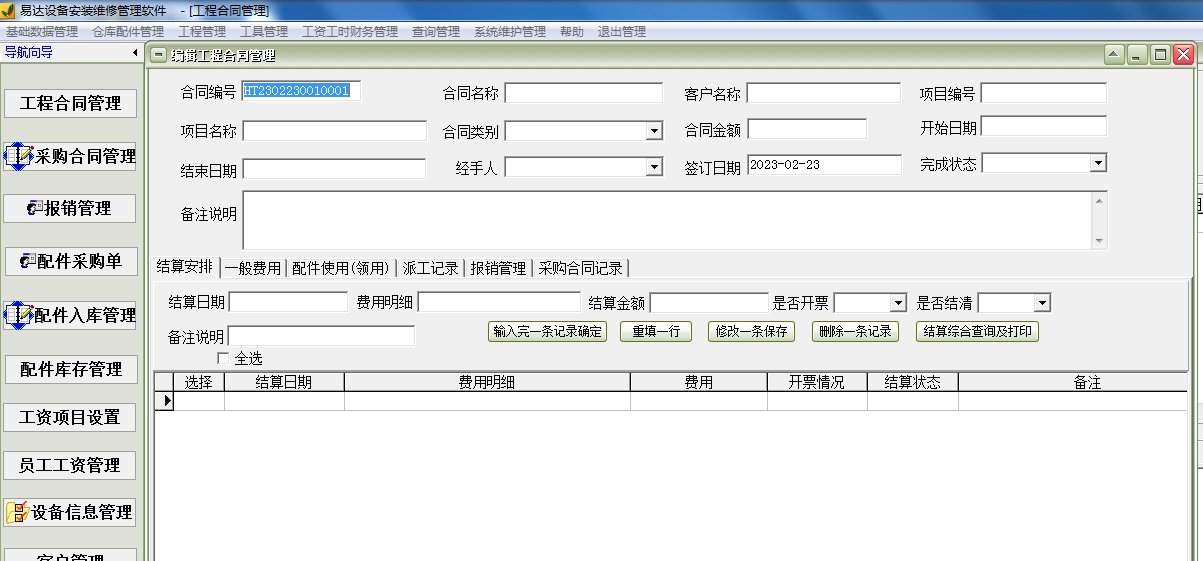Click the 结算状态 column header

point(913,382)
